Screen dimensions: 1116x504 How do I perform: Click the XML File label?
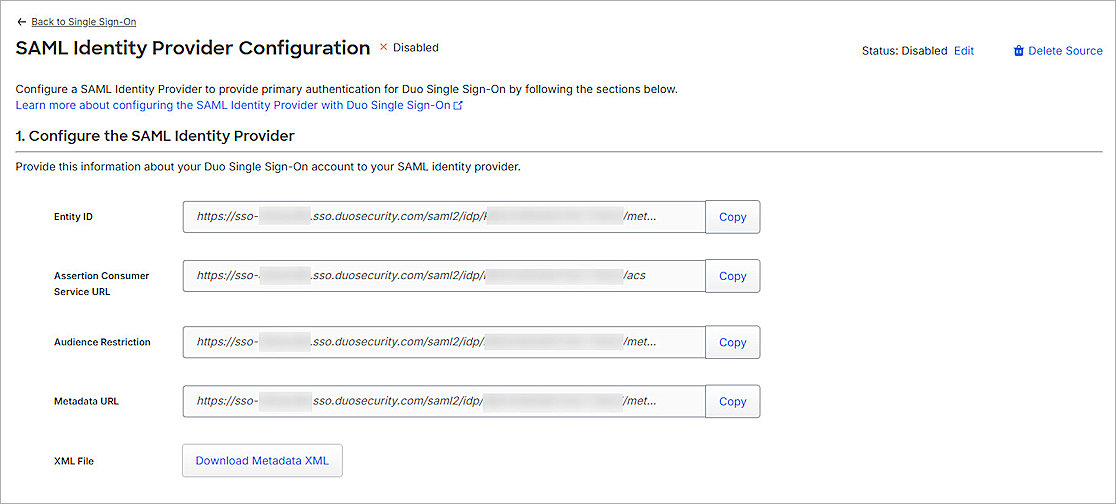[74, 461]
